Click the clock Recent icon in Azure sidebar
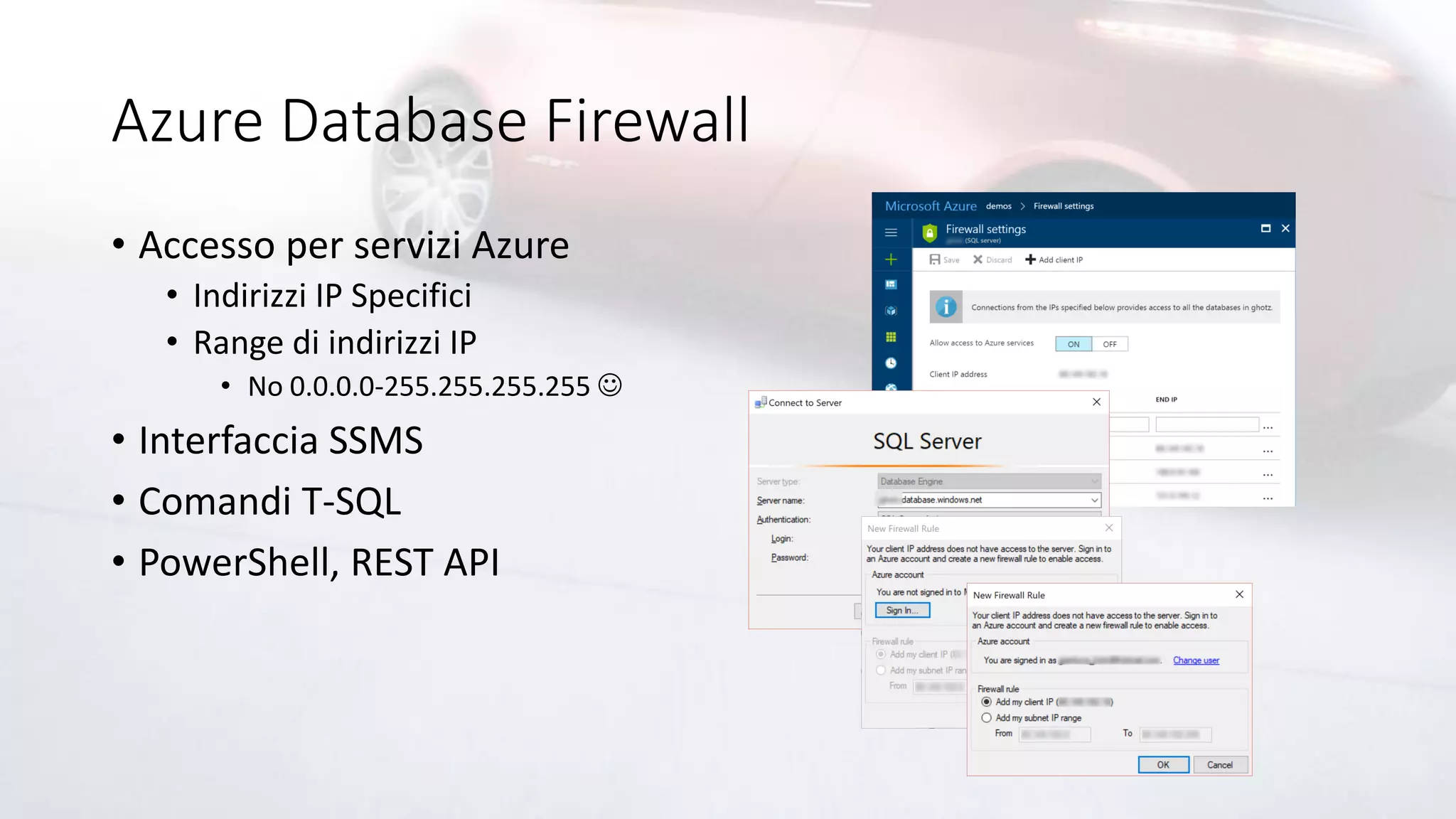1456x819 pixels. [x=891, y=363]
